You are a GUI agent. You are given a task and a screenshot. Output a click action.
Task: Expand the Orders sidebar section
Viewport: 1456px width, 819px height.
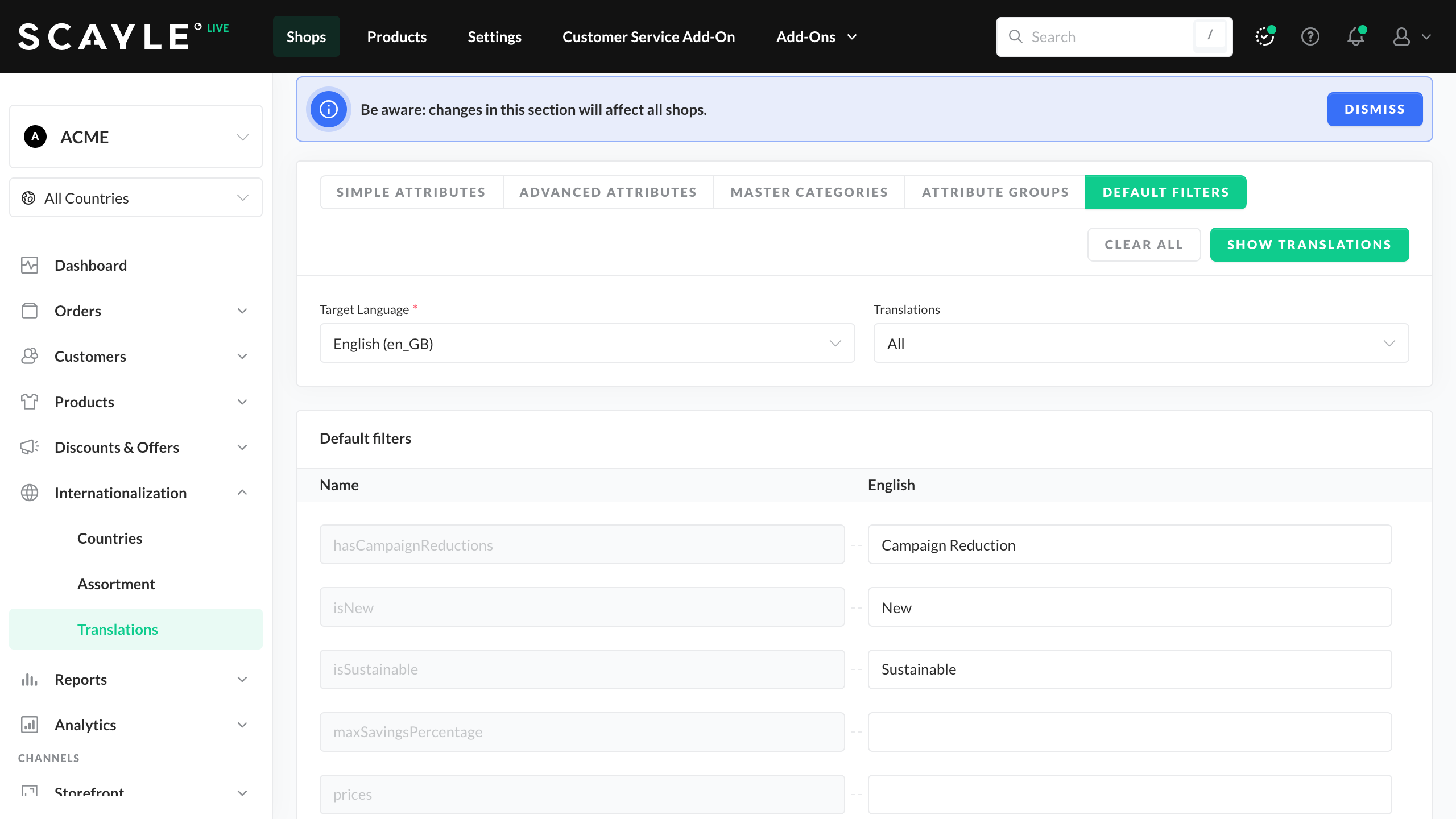point(242,311)
